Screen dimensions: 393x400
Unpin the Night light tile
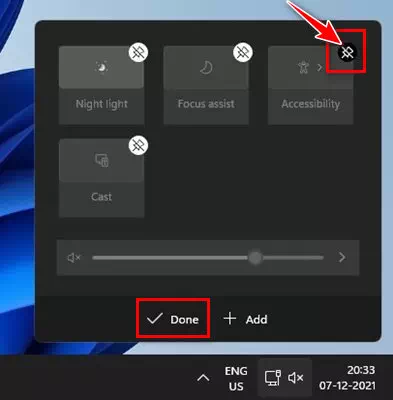pos(138,52)
